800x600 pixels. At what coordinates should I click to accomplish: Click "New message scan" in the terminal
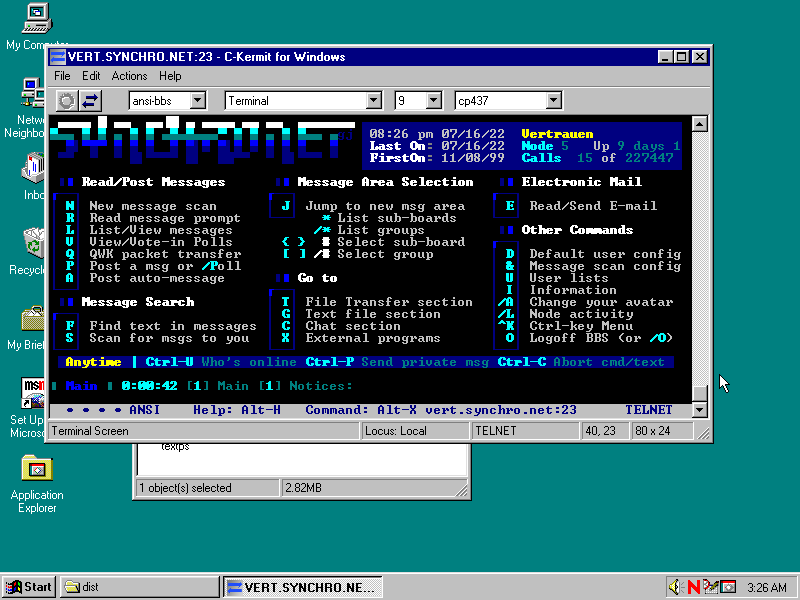point(153,206)
